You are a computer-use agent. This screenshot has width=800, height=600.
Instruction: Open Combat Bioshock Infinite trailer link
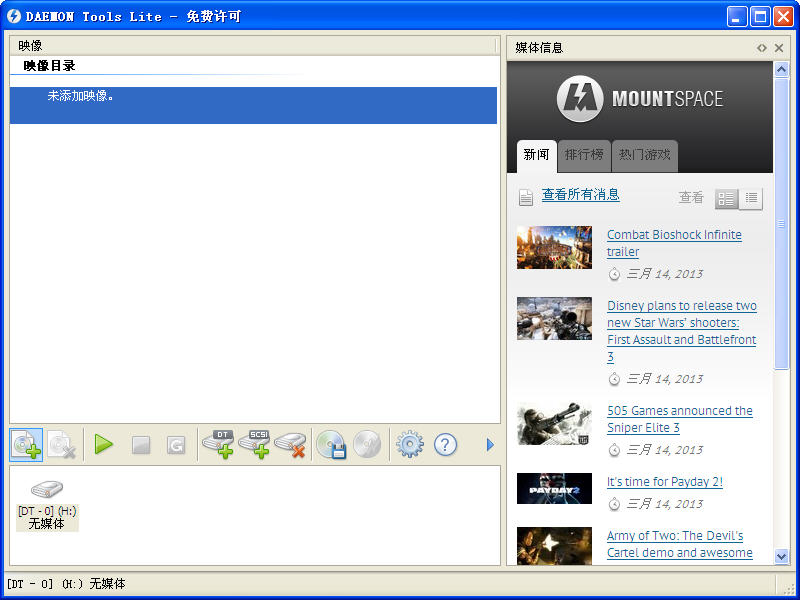point(674,243)
